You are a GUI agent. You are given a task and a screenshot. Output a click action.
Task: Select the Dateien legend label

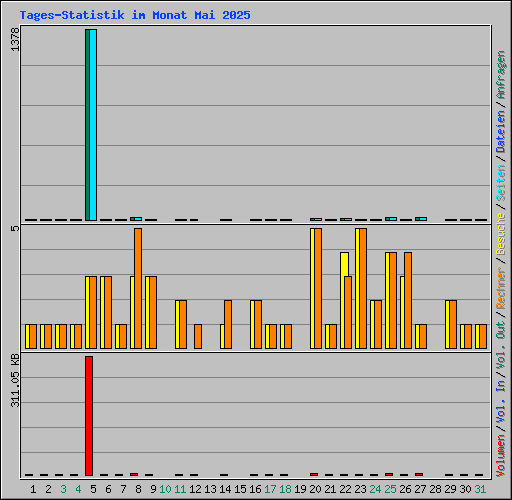(x=501, y=132)
